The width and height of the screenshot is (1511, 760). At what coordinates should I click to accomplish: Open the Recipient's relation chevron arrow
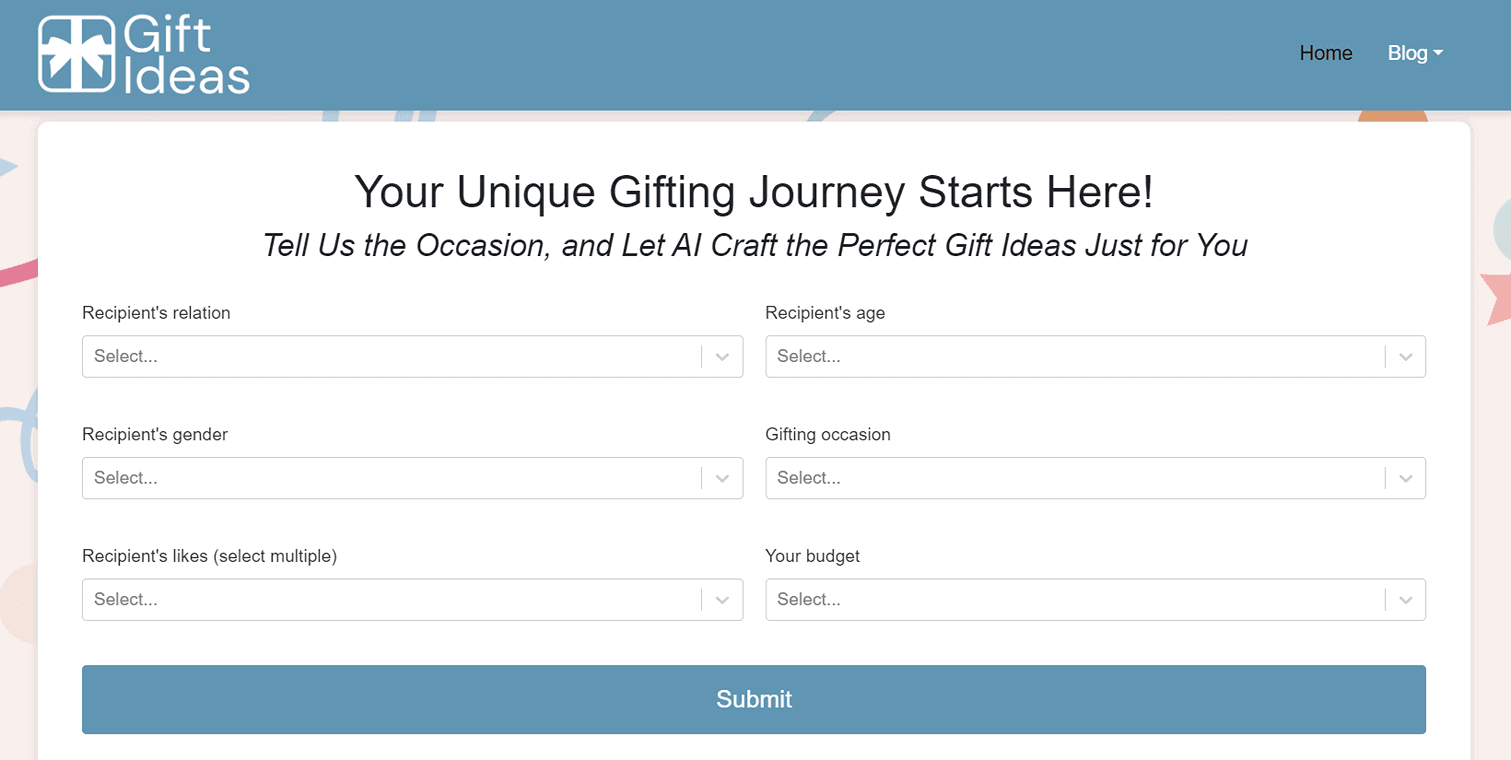(722, 356)
